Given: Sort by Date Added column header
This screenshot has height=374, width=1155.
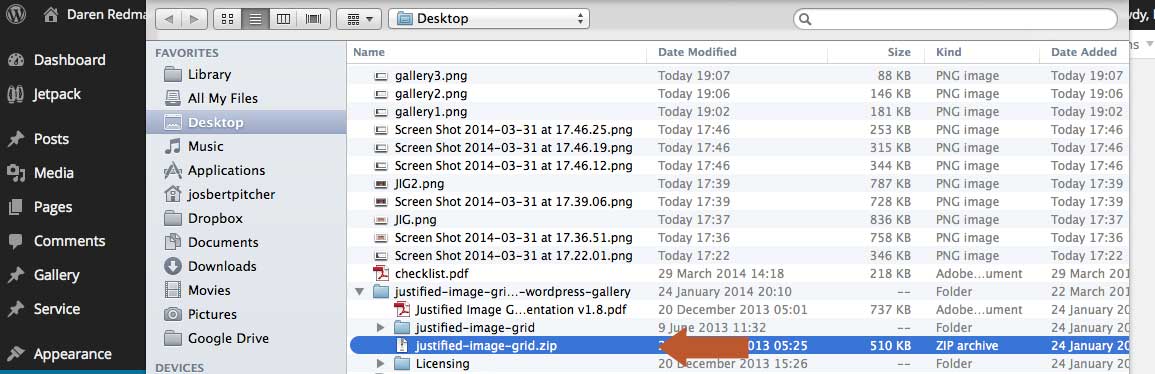Looking at the screenshot, I should tap(1084, 52).
